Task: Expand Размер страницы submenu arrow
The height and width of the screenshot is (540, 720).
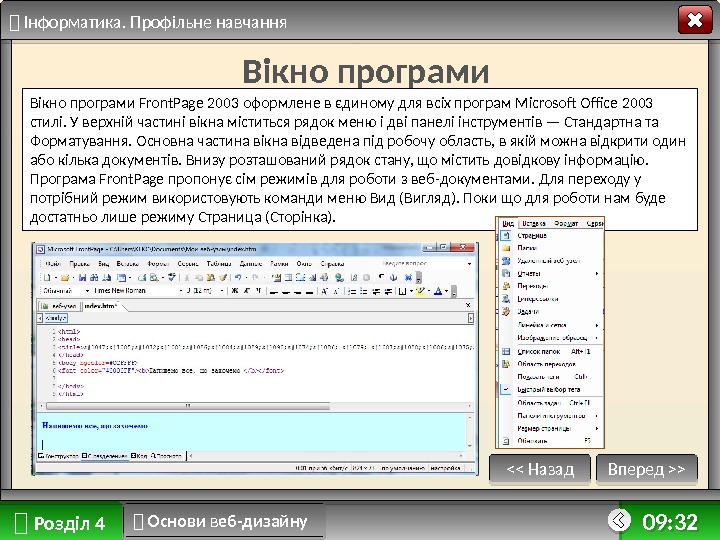Action: (x=596, y=428)
